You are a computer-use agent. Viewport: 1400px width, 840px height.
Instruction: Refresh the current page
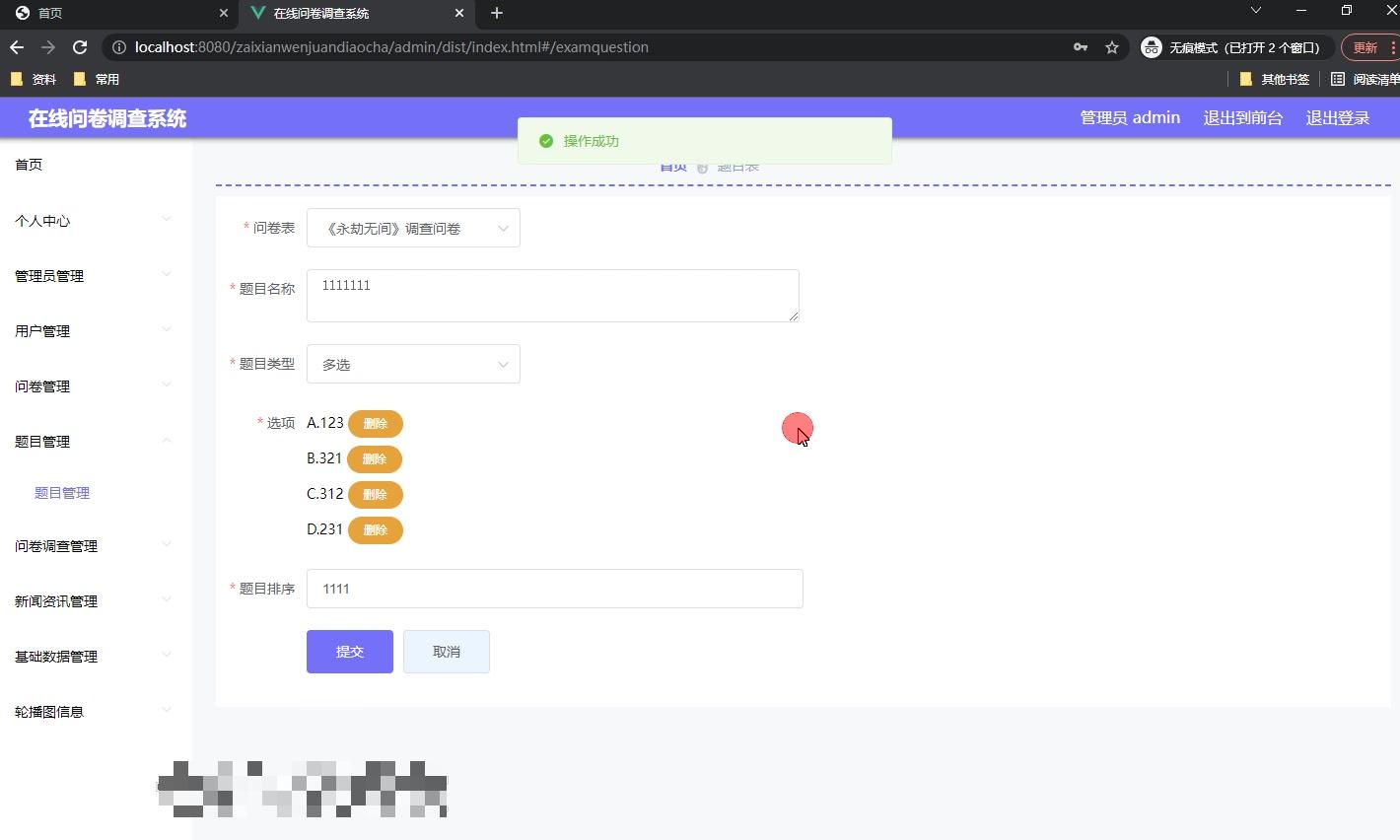tap(79, 46)
